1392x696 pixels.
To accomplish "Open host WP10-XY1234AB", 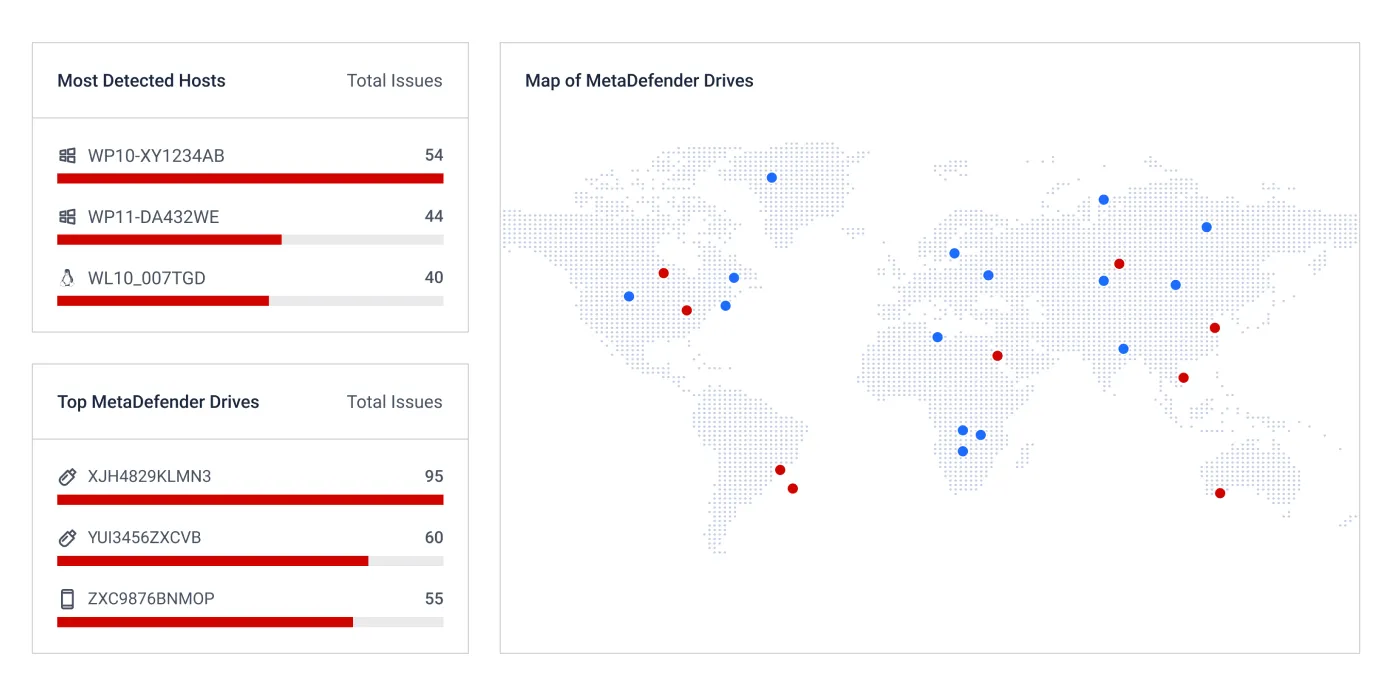I will (x=156, y=156).
